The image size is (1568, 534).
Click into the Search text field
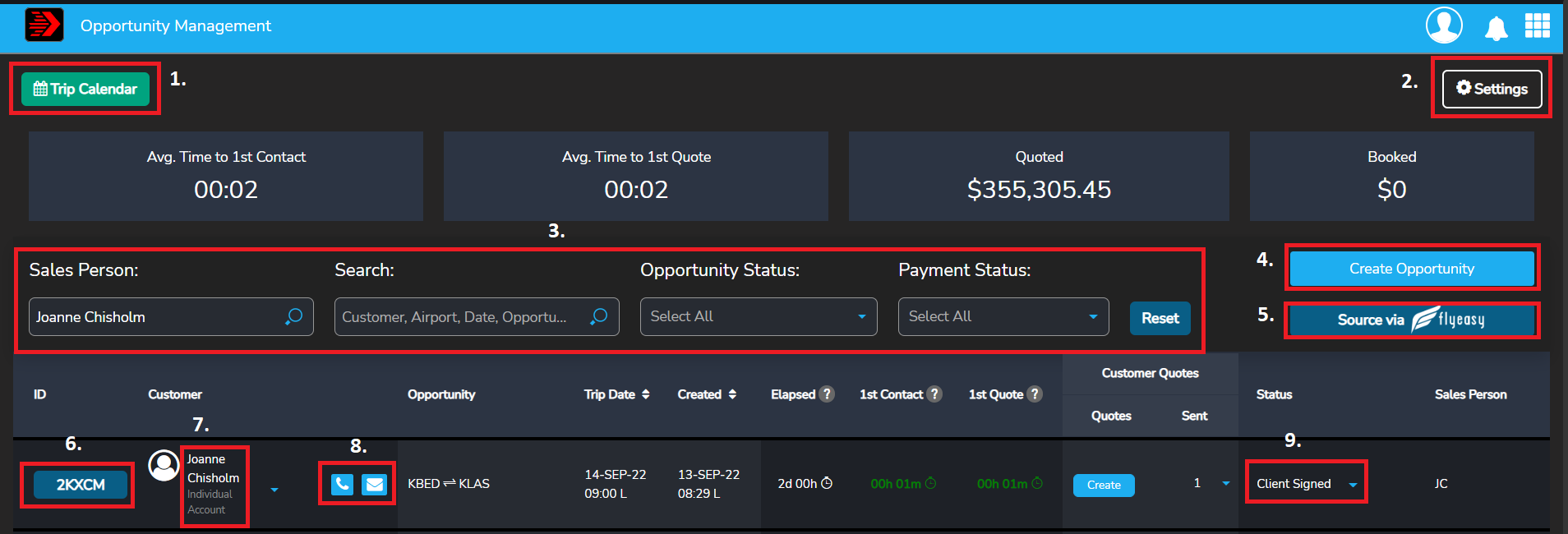460,316
